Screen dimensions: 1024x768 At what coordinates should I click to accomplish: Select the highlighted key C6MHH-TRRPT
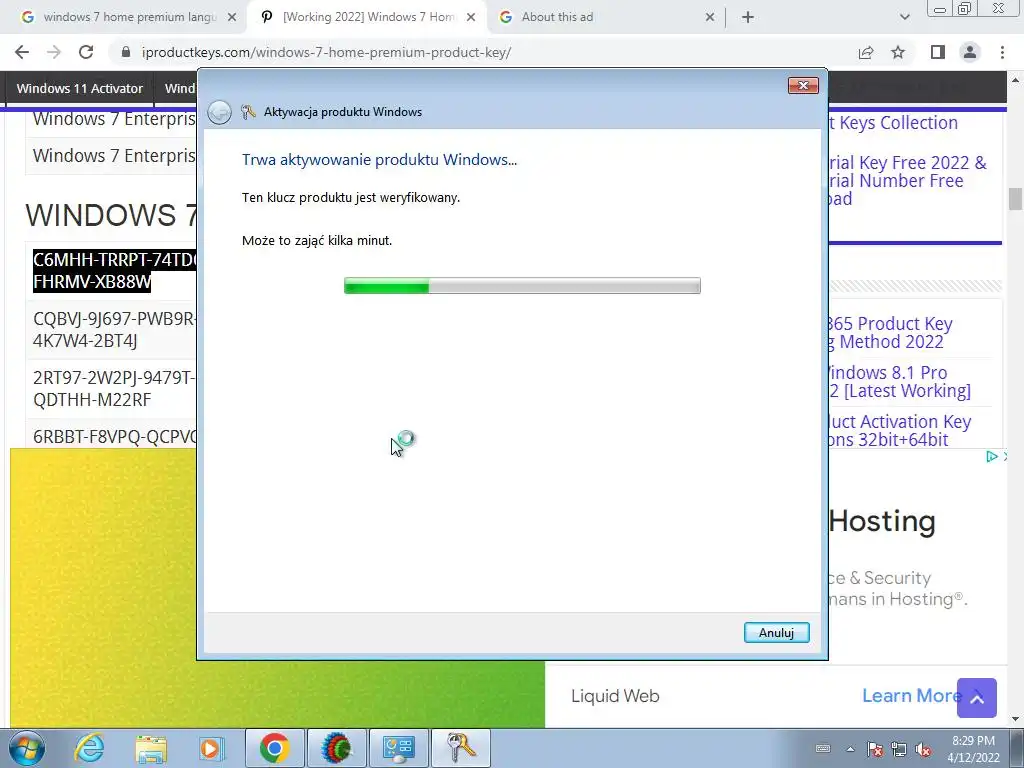[x=114, y=271]
